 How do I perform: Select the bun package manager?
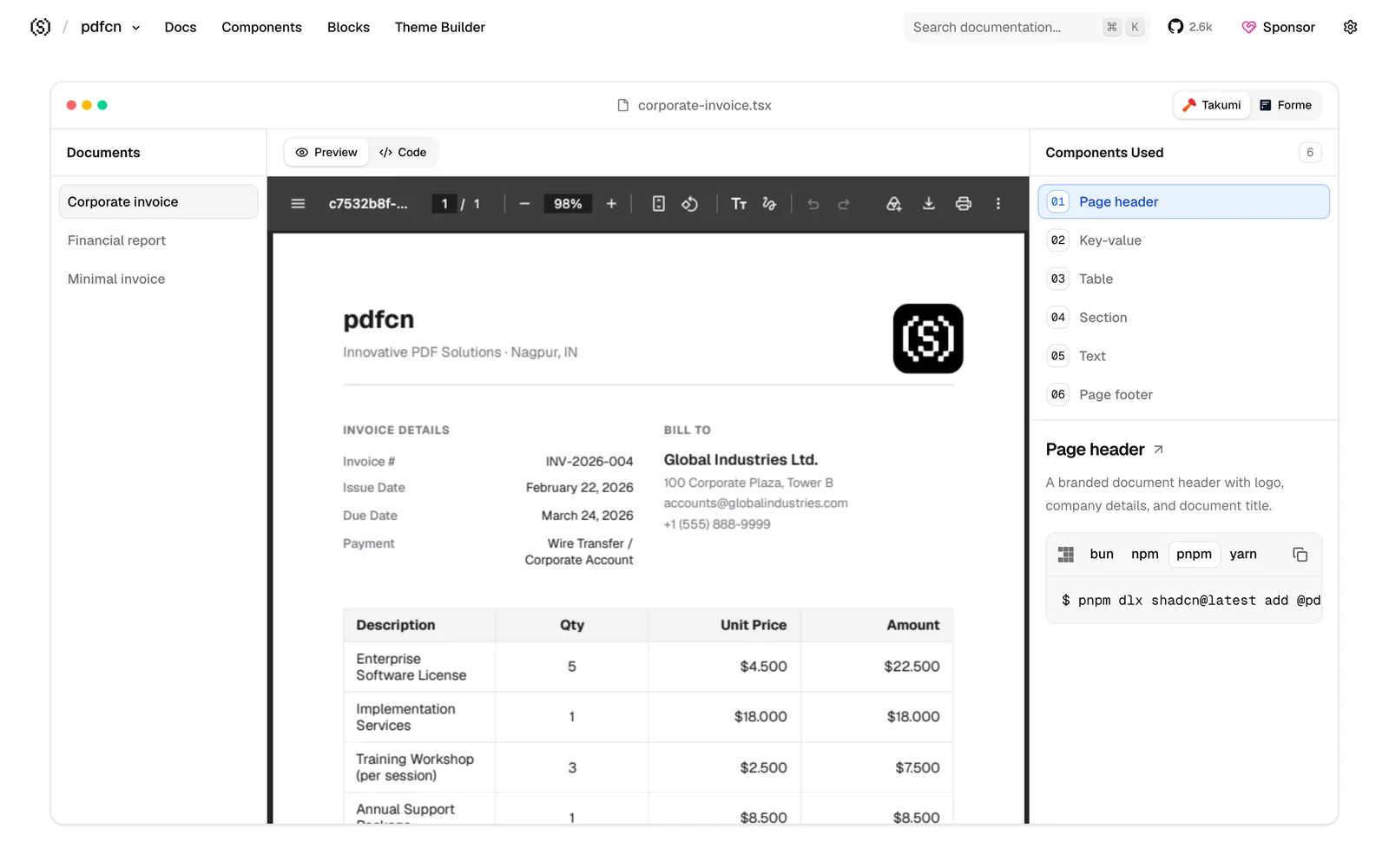point(1102,555)
